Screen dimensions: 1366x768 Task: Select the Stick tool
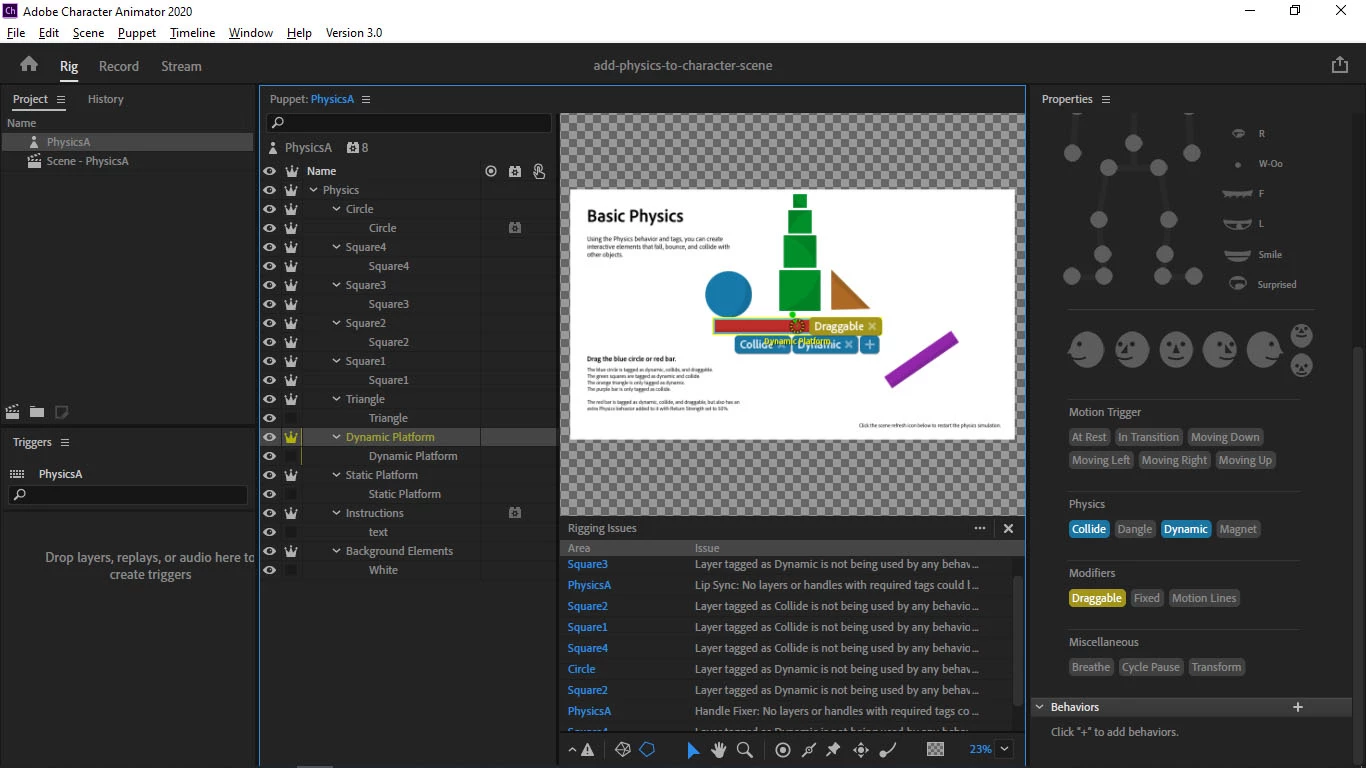808,749
